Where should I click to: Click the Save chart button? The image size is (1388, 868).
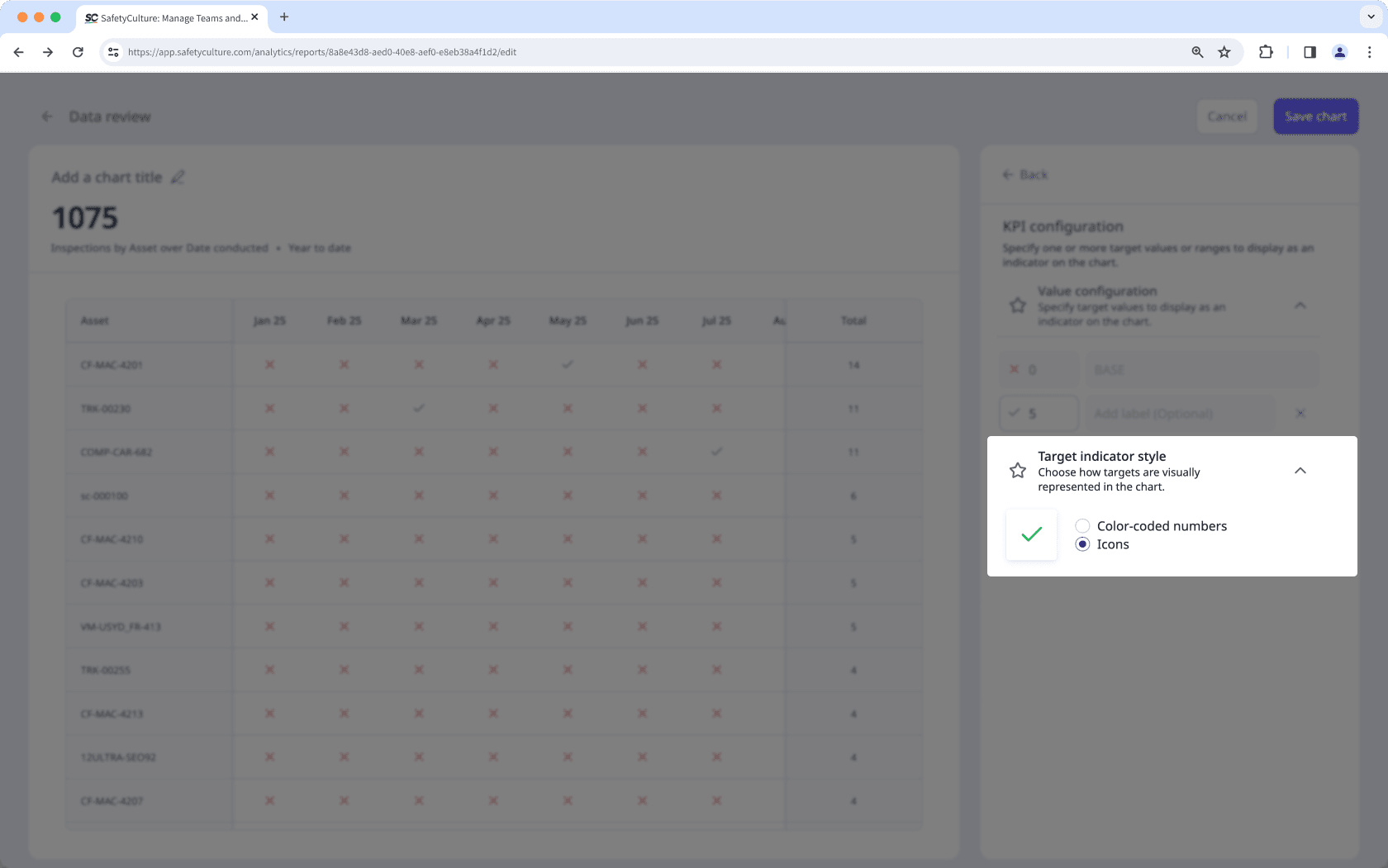pyautogui.click(x=1315, y=116)
